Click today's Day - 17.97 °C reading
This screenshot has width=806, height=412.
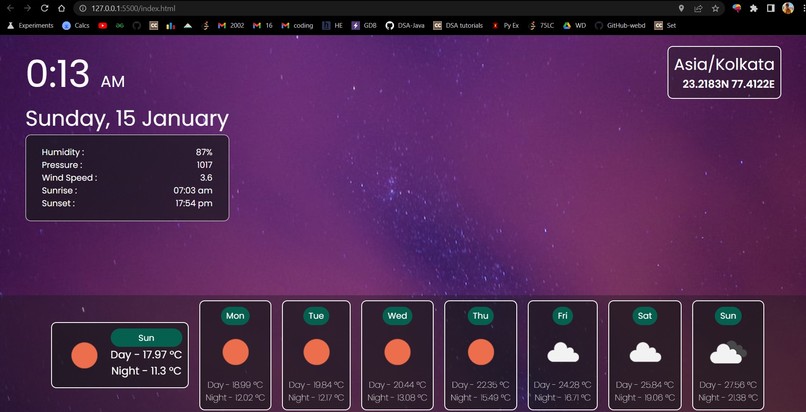point(146,355)
